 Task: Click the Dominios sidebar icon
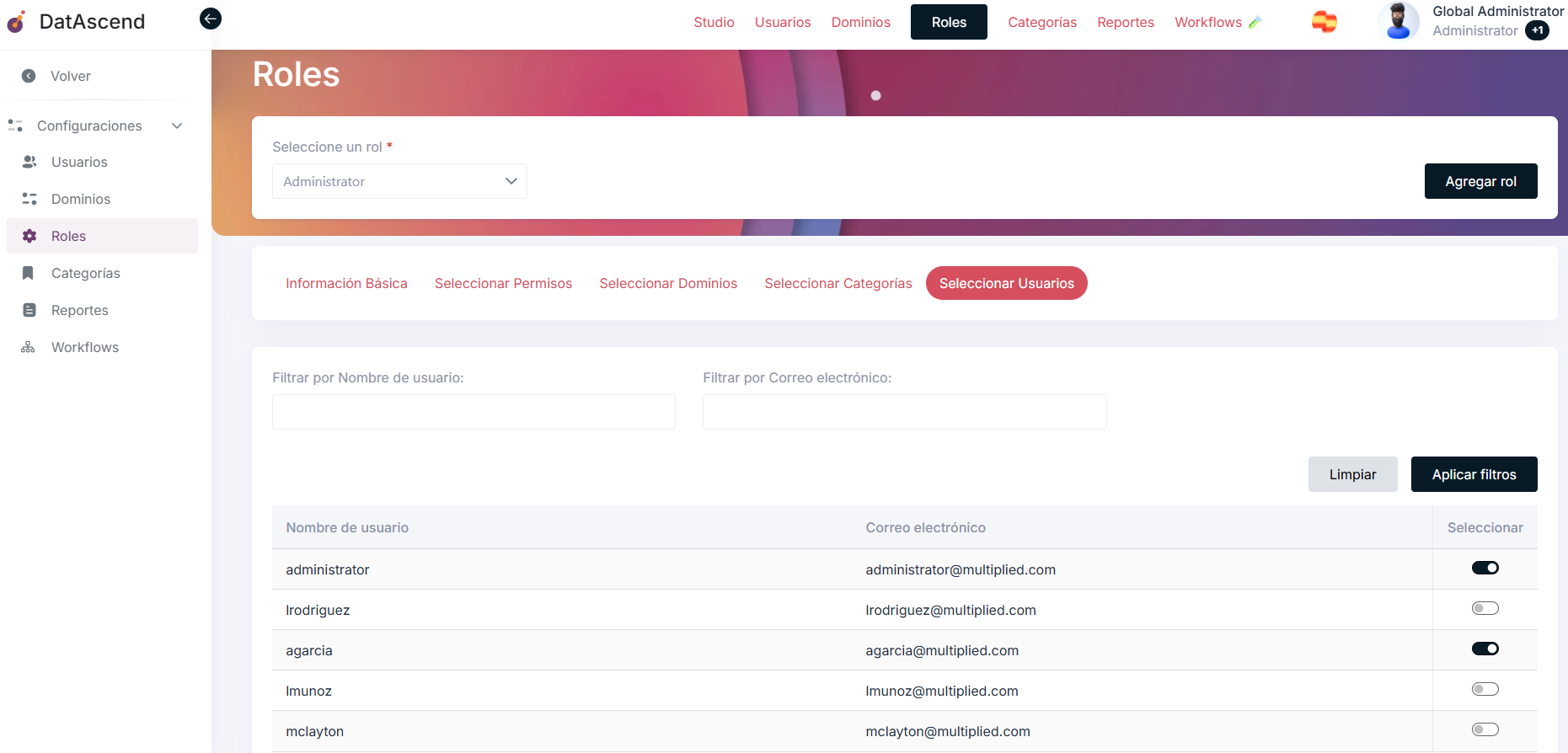pyautogui.click(x=29, y=199)
